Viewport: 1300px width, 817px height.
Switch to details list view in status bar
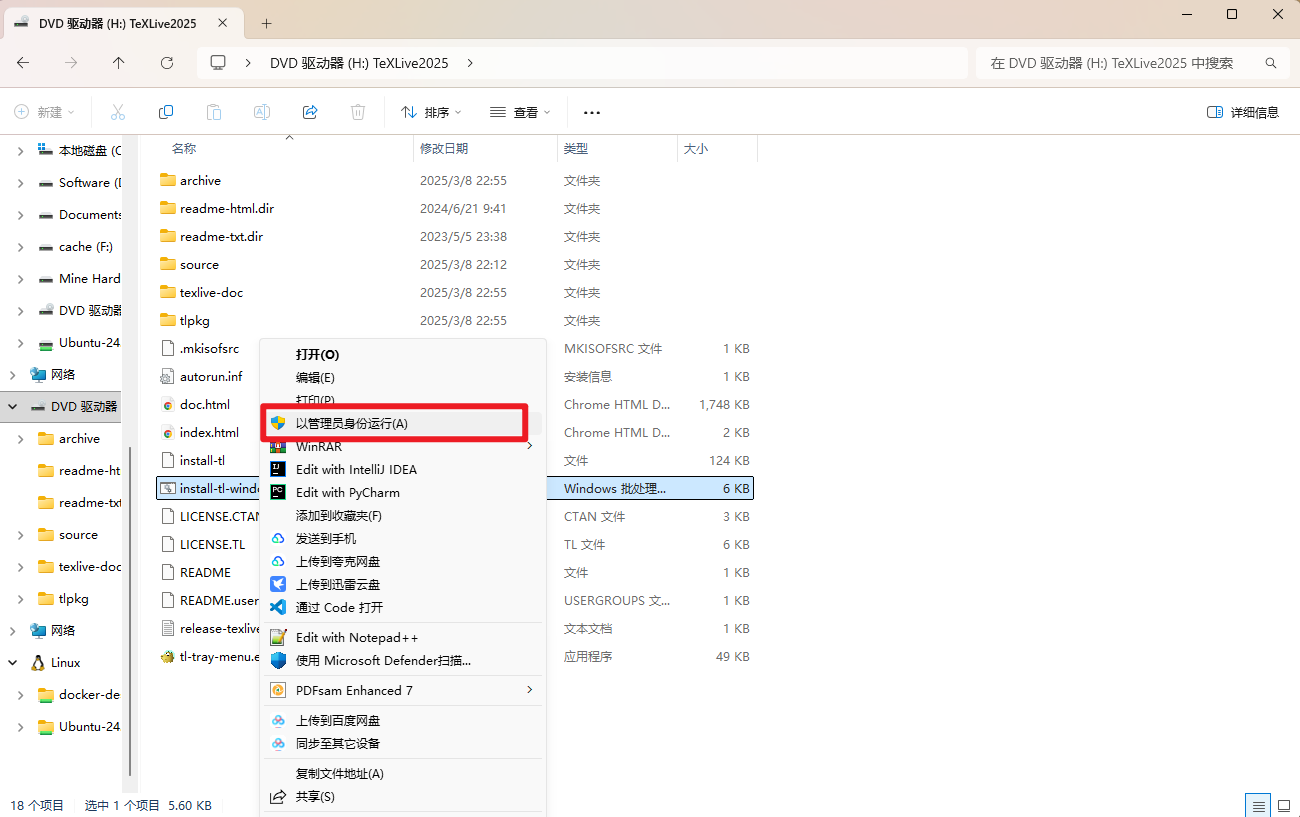pyautogui.click(x=1257, y=805)
